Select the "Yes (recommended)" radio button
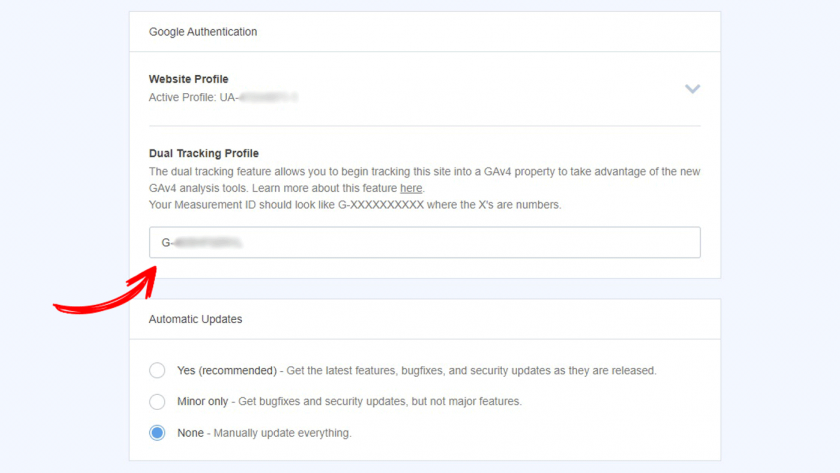This screenshot has height=473, width=840. coord(157,370)
